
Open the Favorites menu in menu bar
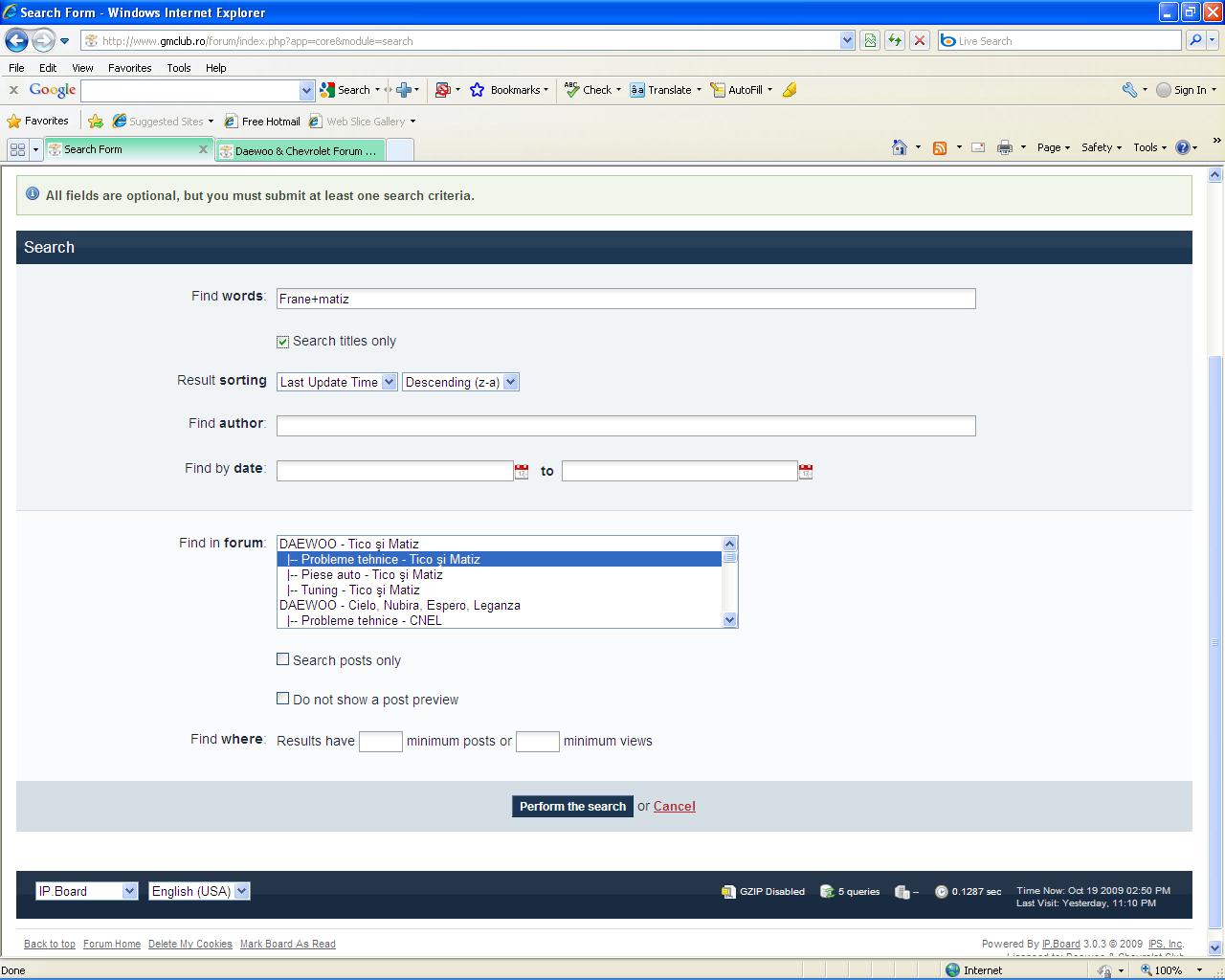(x=129, y=68)
